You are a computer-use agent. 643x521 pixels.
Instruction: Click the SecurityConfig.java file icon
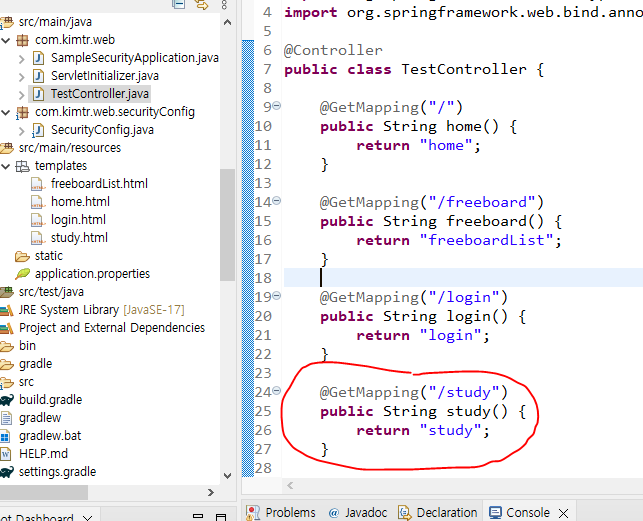pos(38,130)
